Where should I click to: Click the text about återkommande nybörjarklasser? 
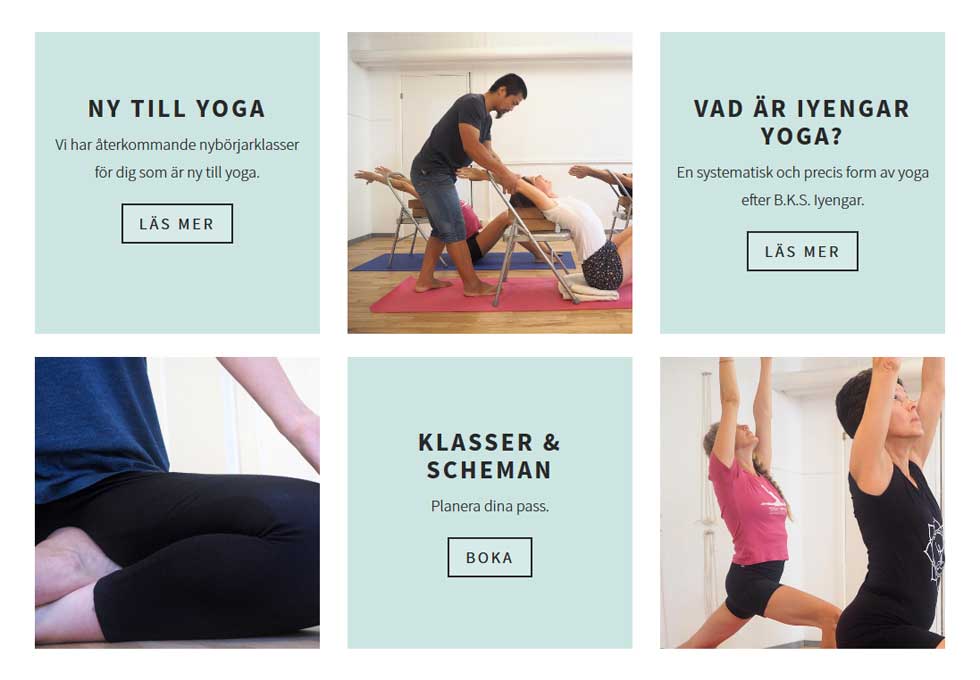[x=177, y=158]
